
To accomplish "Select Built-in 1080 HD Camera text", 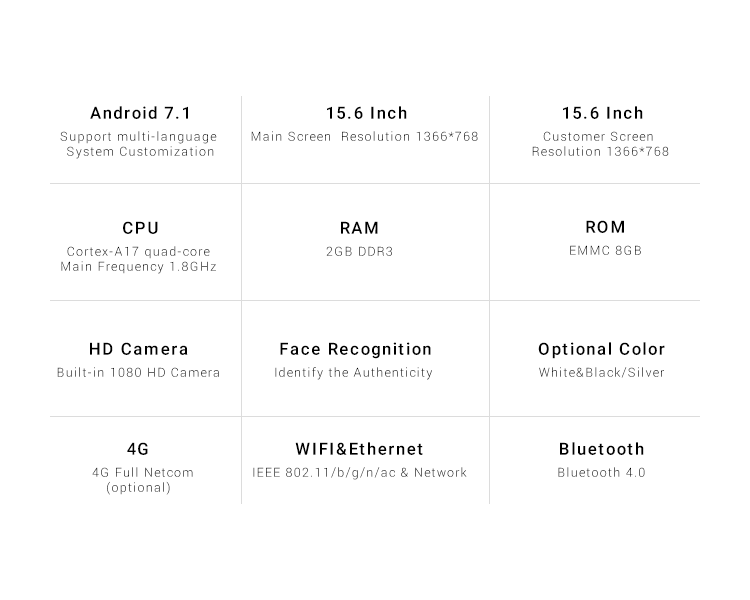I will pyautogui.click(x=138, y=373).
